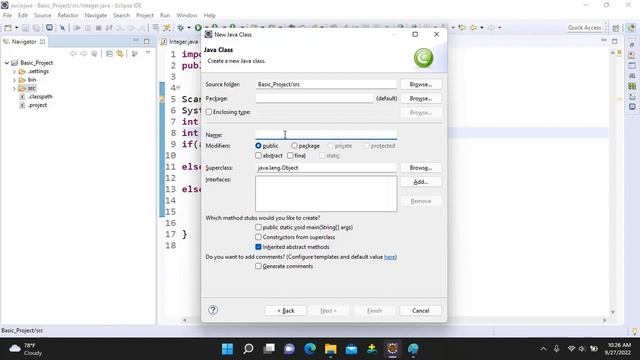
Task: Select the package modifier radio button
Action: [294, 146]
